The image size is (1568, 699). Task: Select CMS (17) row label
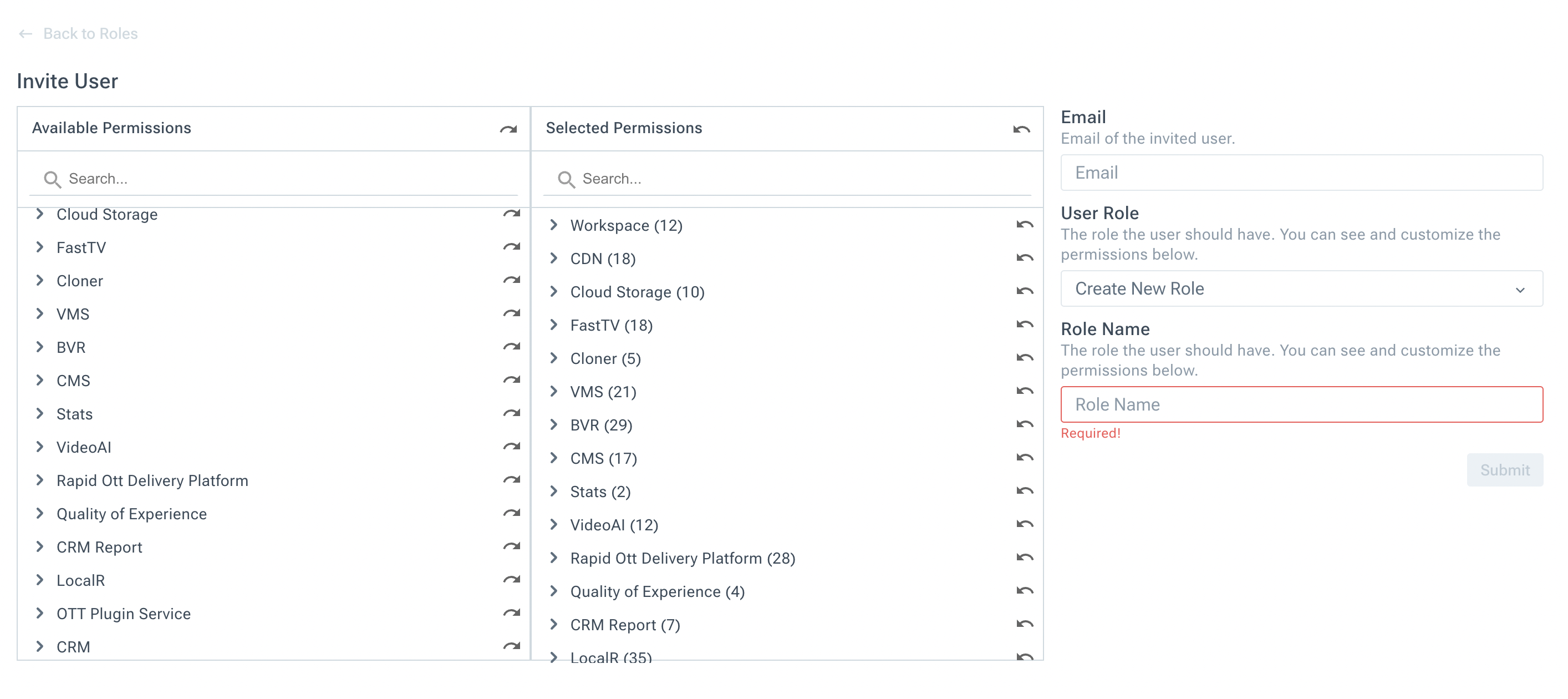[x=603, y=458]
